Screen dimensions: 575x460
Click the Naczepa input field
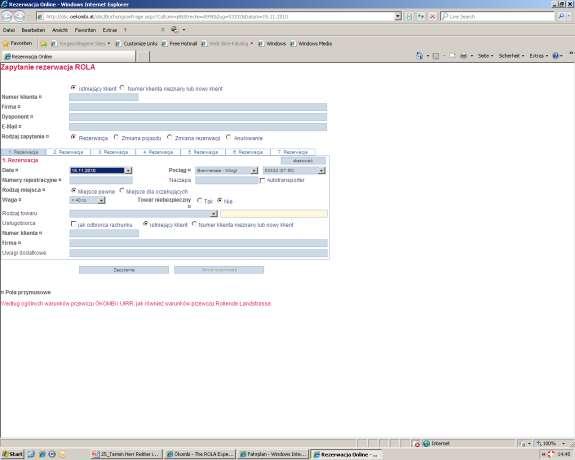pos(227,180)
